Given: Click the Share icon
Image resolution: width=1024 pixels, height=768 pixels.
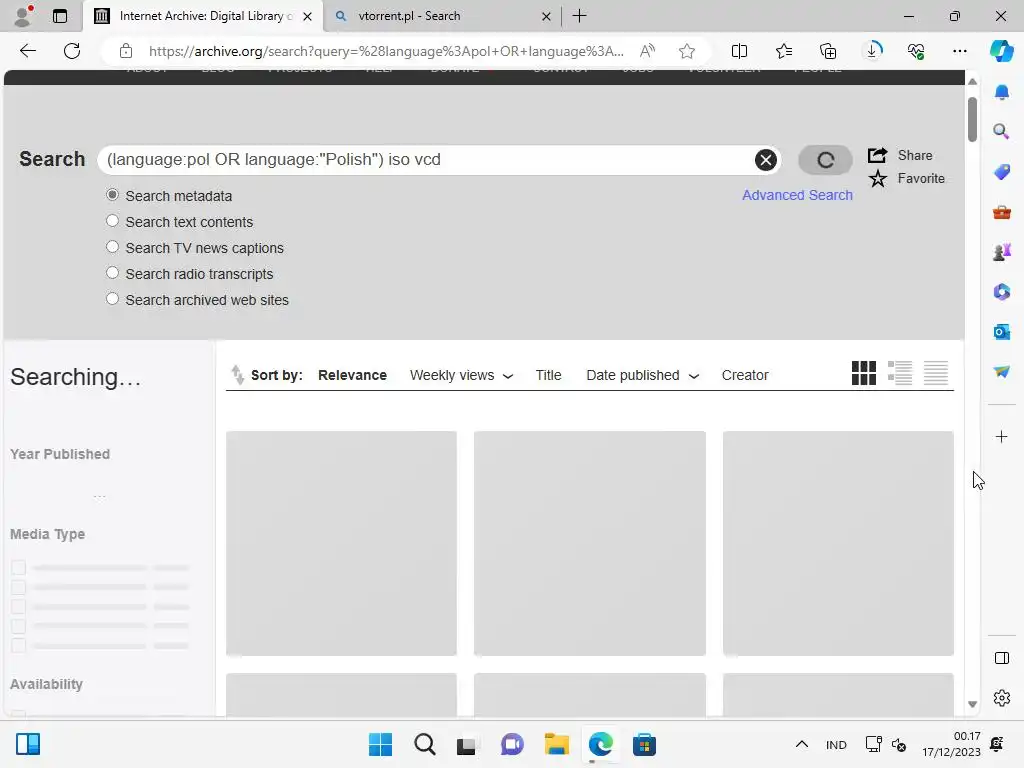Looking at the screenshot, I should (x=877, y=155).
